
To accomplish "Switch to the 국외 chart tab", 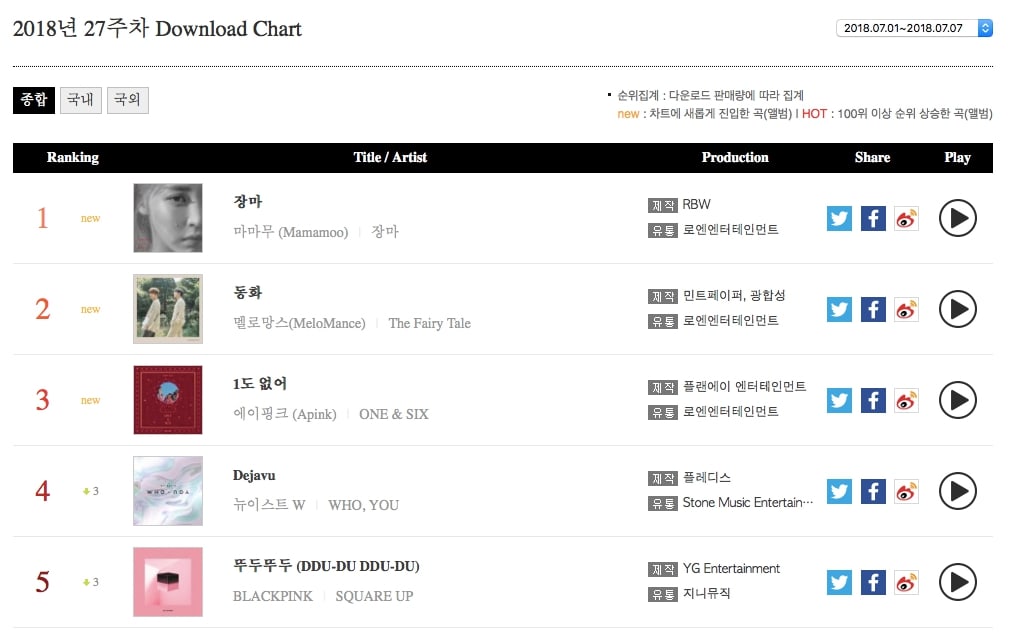I will pos(127,100).
